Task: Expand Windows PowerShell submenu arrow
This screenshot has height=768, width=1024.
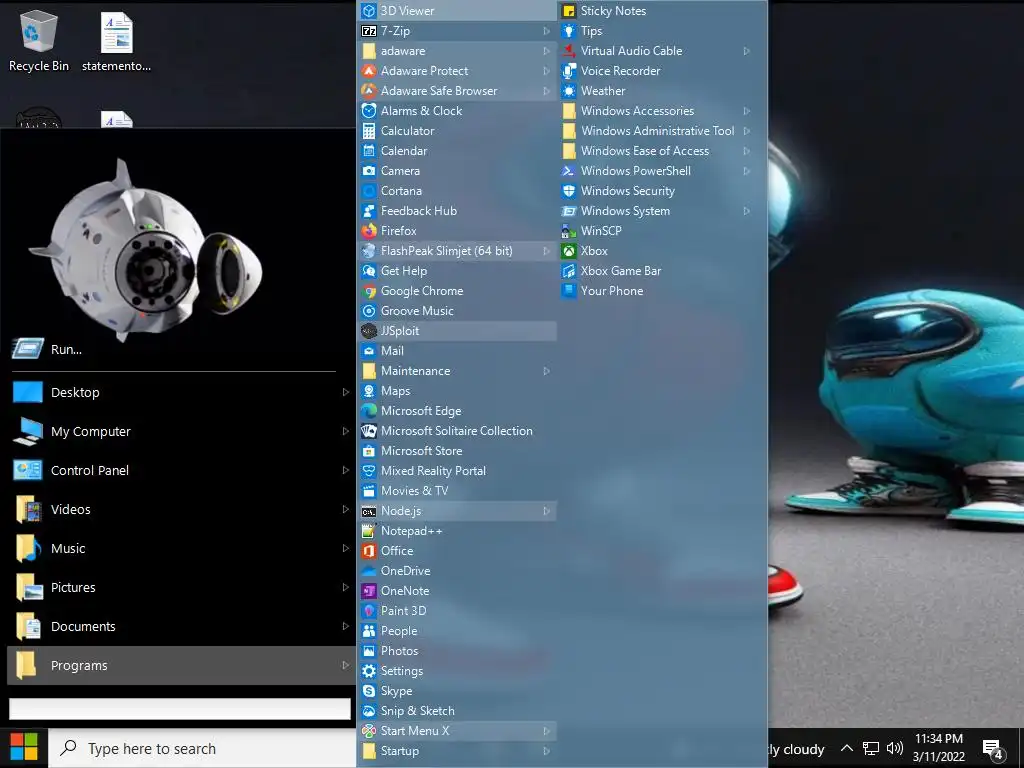Action: coord(746,170)
